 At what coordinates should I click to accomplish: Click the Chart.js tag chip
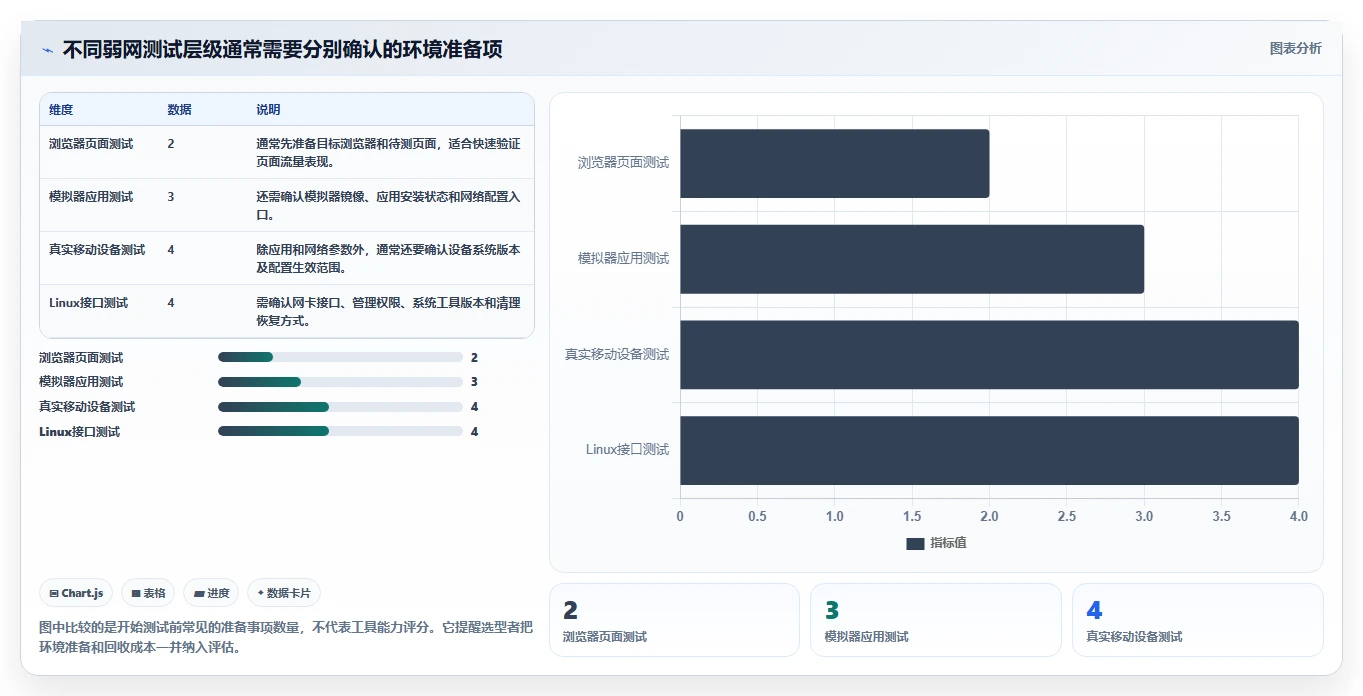pyautogui.click(x=77, y=593)
